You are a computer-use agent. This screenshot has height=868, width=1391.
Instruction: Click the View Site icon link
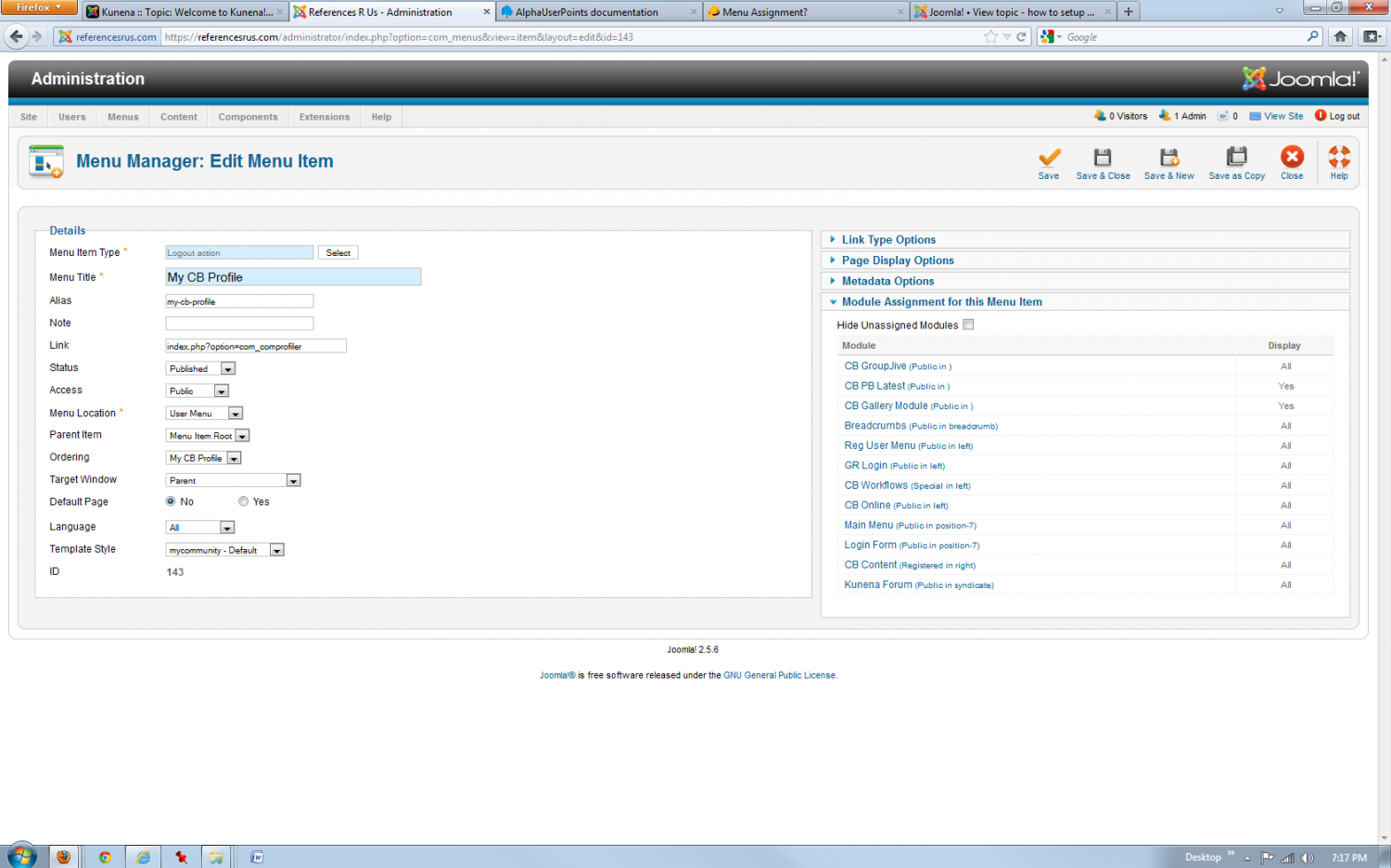pos(1276,116)
